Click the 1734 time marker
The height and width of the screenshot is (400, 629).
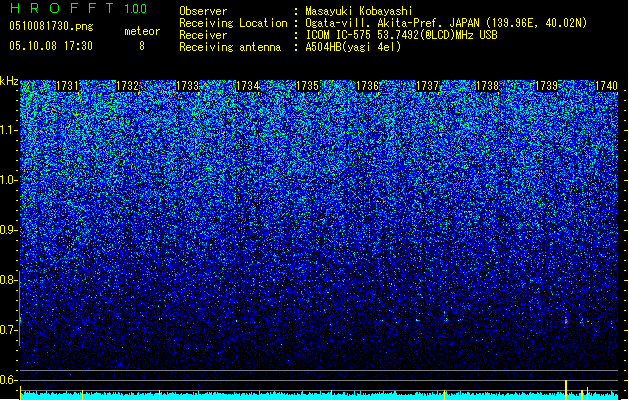coord(248,86)
